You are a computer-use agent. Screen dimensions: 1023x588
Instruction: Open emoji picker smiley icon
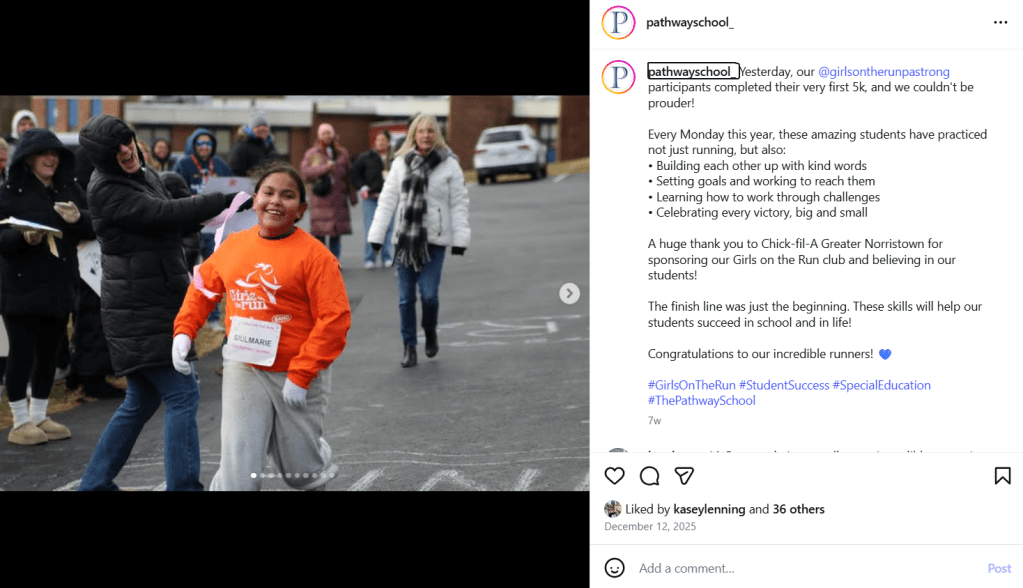tap(614, 568)
